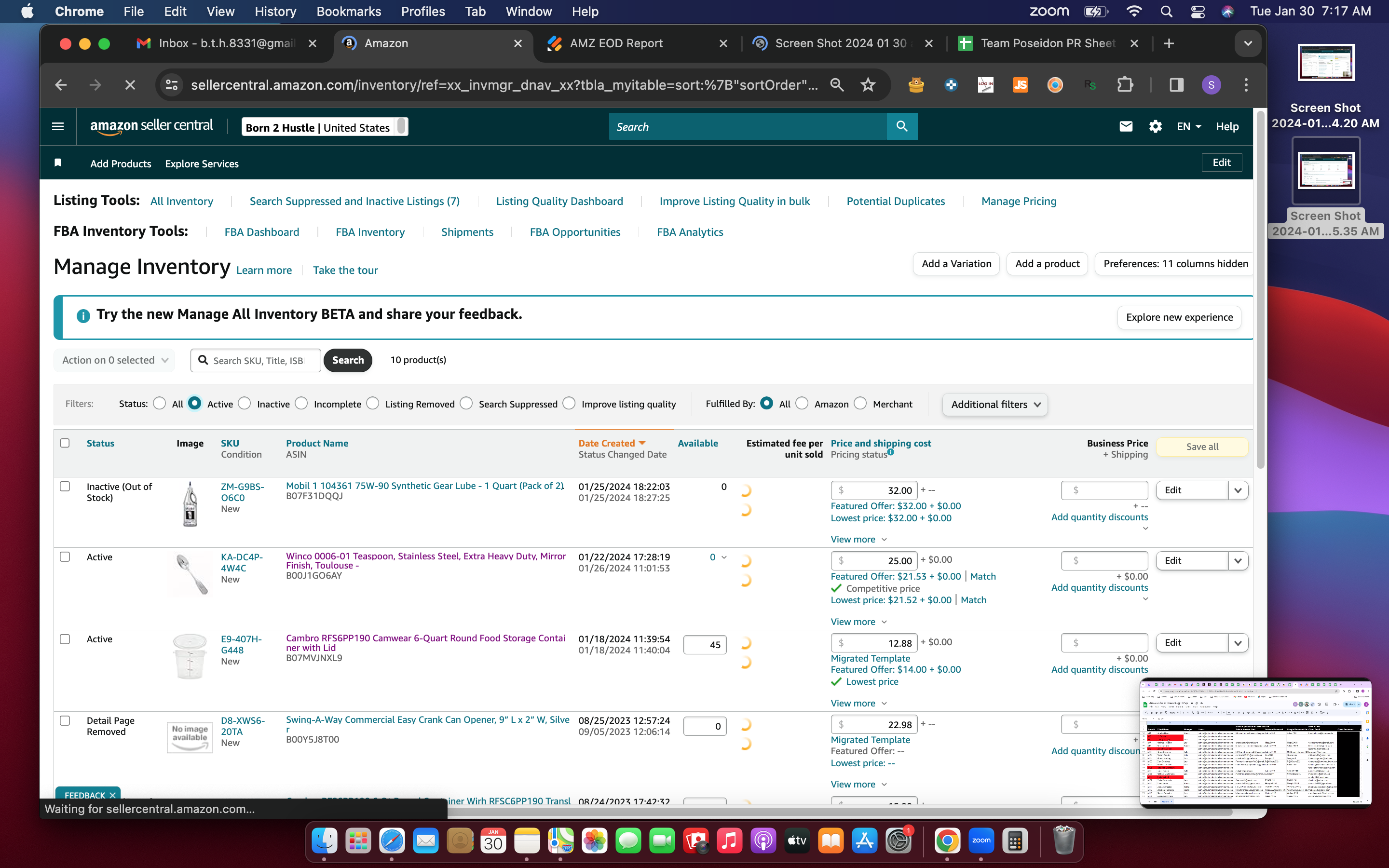Expand View more under Mobil 1 pricing
1389x868 pixels.
point(858,539)
